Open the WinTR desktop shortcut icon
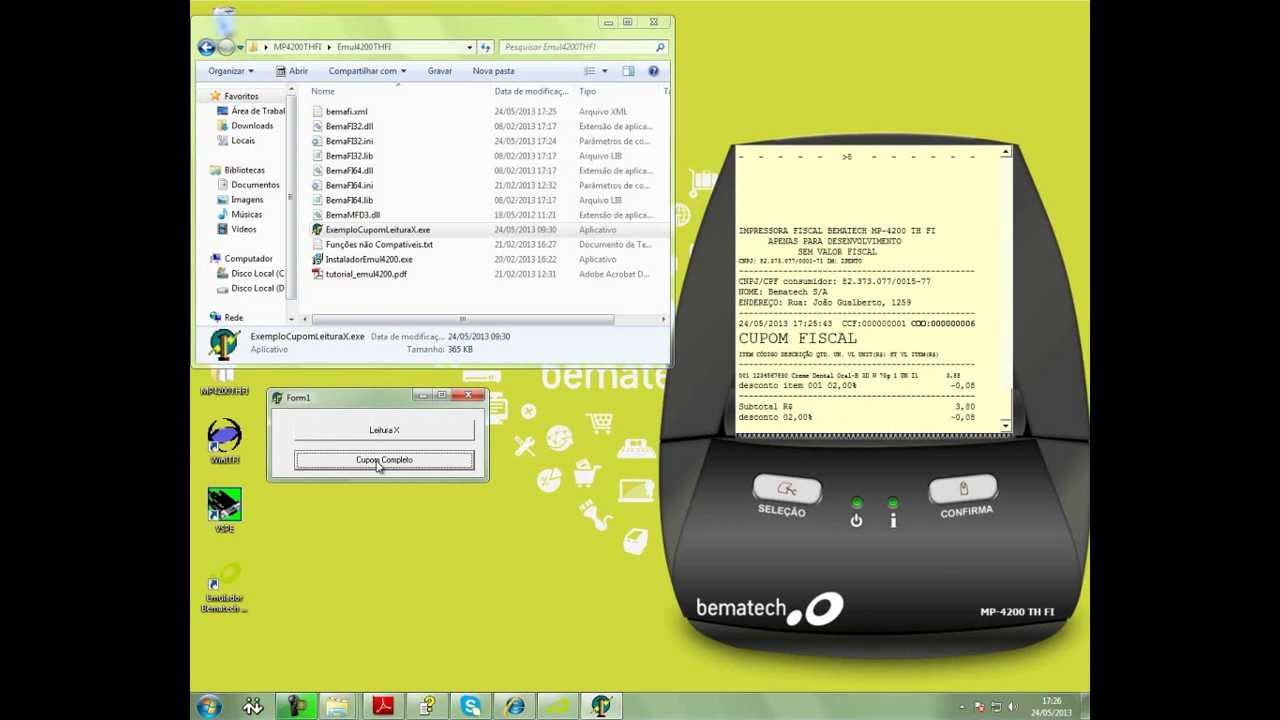Viewport: 1280px width, 720px height. (224, 442)
